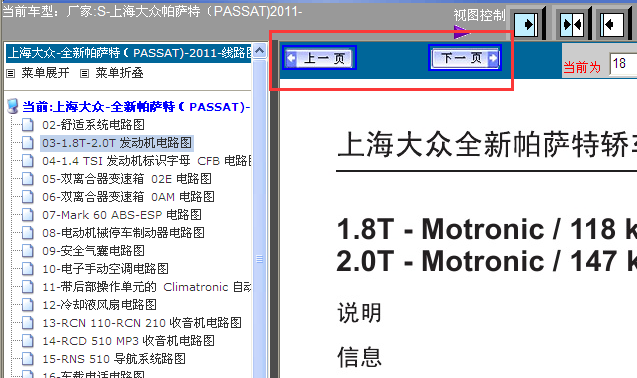Open 03-1.8T-2.0T 发动机电路图
Image resolution: width=637 pixels, height=378 pixels.
117,143
